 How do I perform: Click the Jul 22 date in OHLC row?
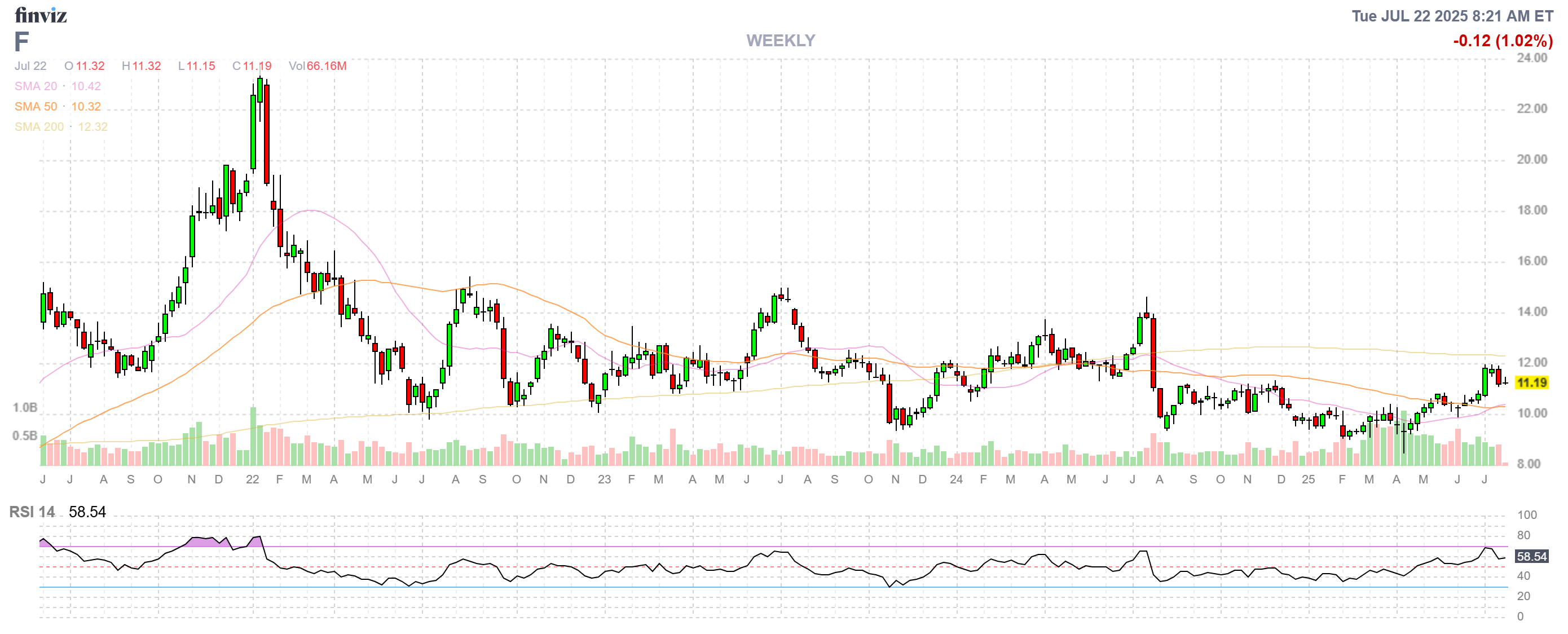tap(30, 65)
